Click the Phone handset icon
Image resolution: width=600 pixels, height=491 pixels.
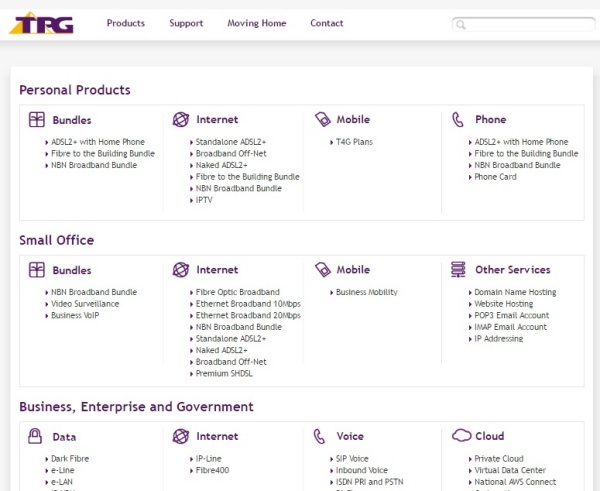[x=458, y=119]
